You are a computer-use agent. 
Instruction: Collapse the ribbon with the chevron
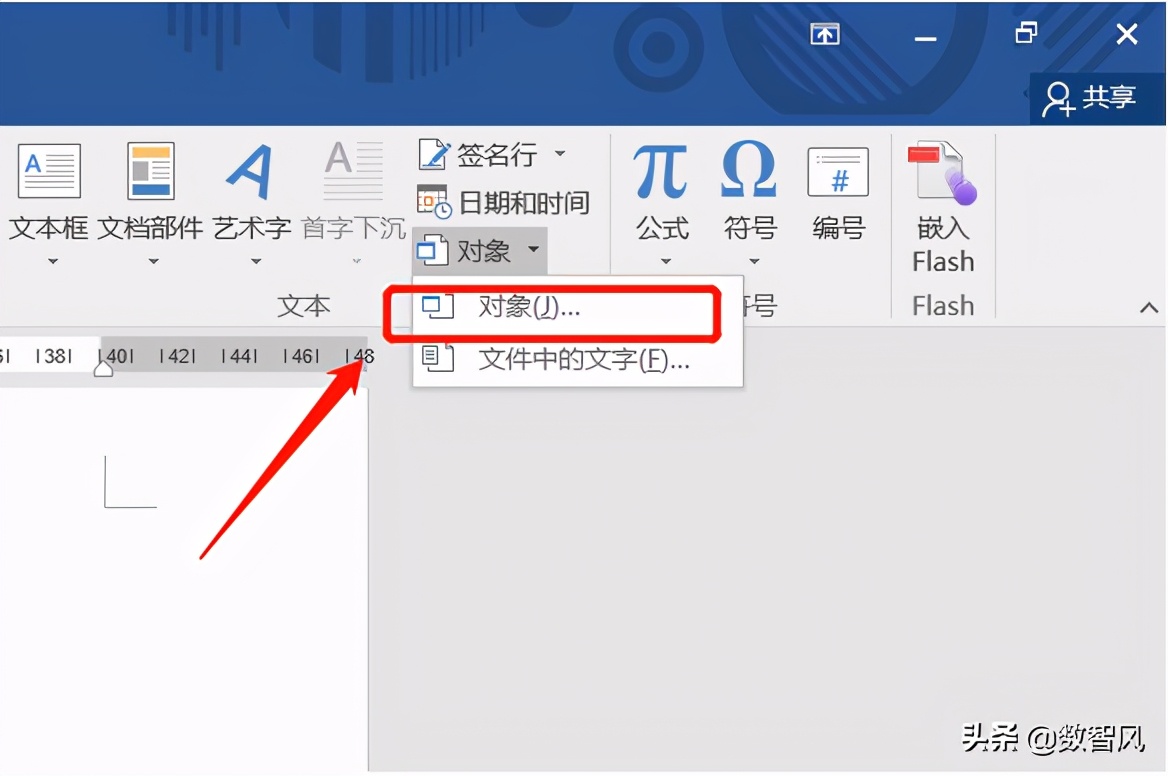pos(1149,307)
